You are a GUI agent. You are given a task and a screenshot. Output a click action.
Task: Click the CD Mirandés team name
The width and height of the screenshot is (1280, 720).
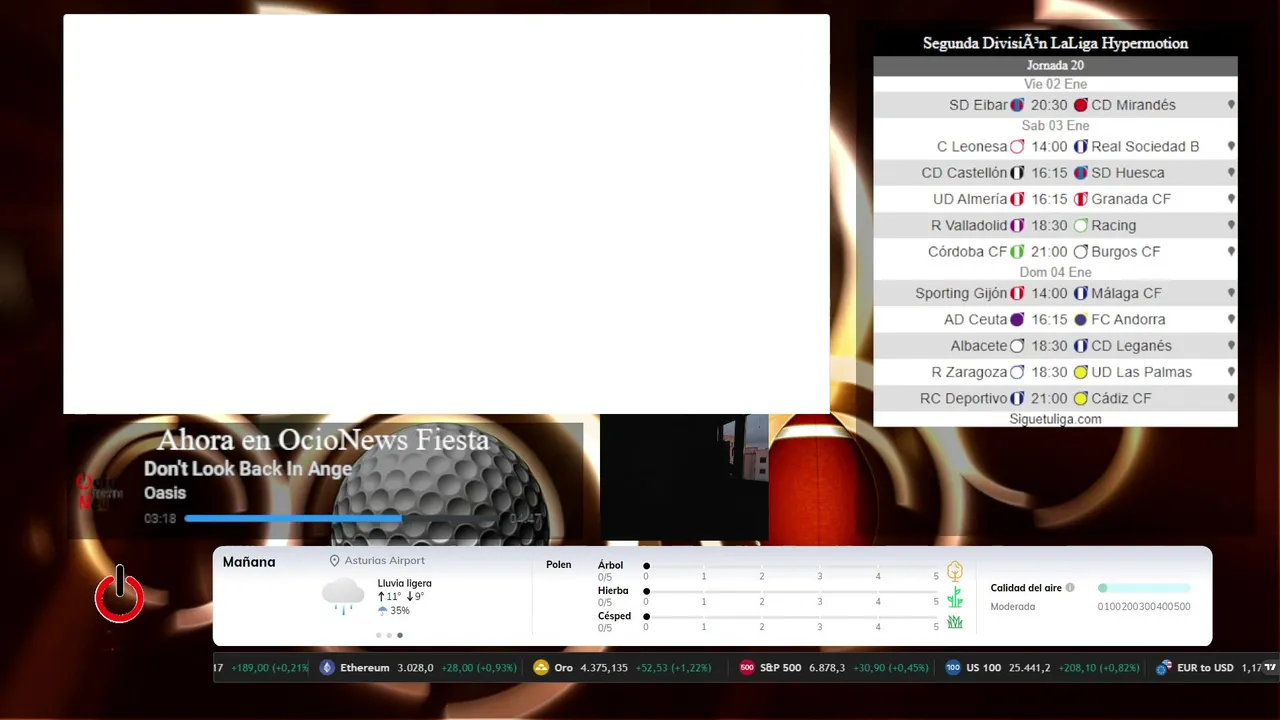(x=1133, y=105)
